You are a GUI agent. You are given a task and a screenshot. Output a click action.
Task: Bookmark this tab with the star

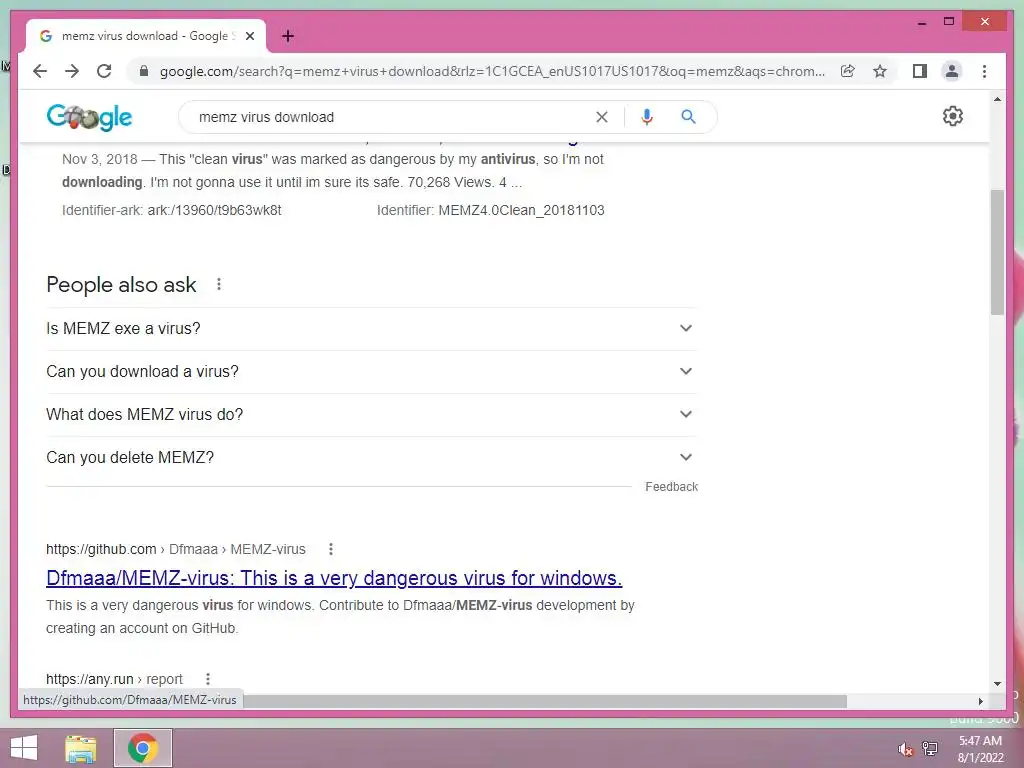880,71
